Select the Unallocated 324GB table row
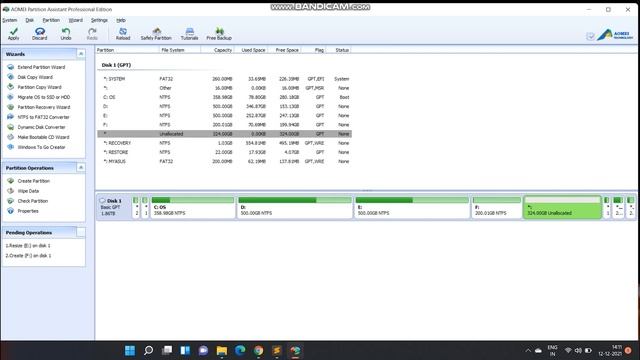Viewport: 640px width, 360px height. [224, 134]
